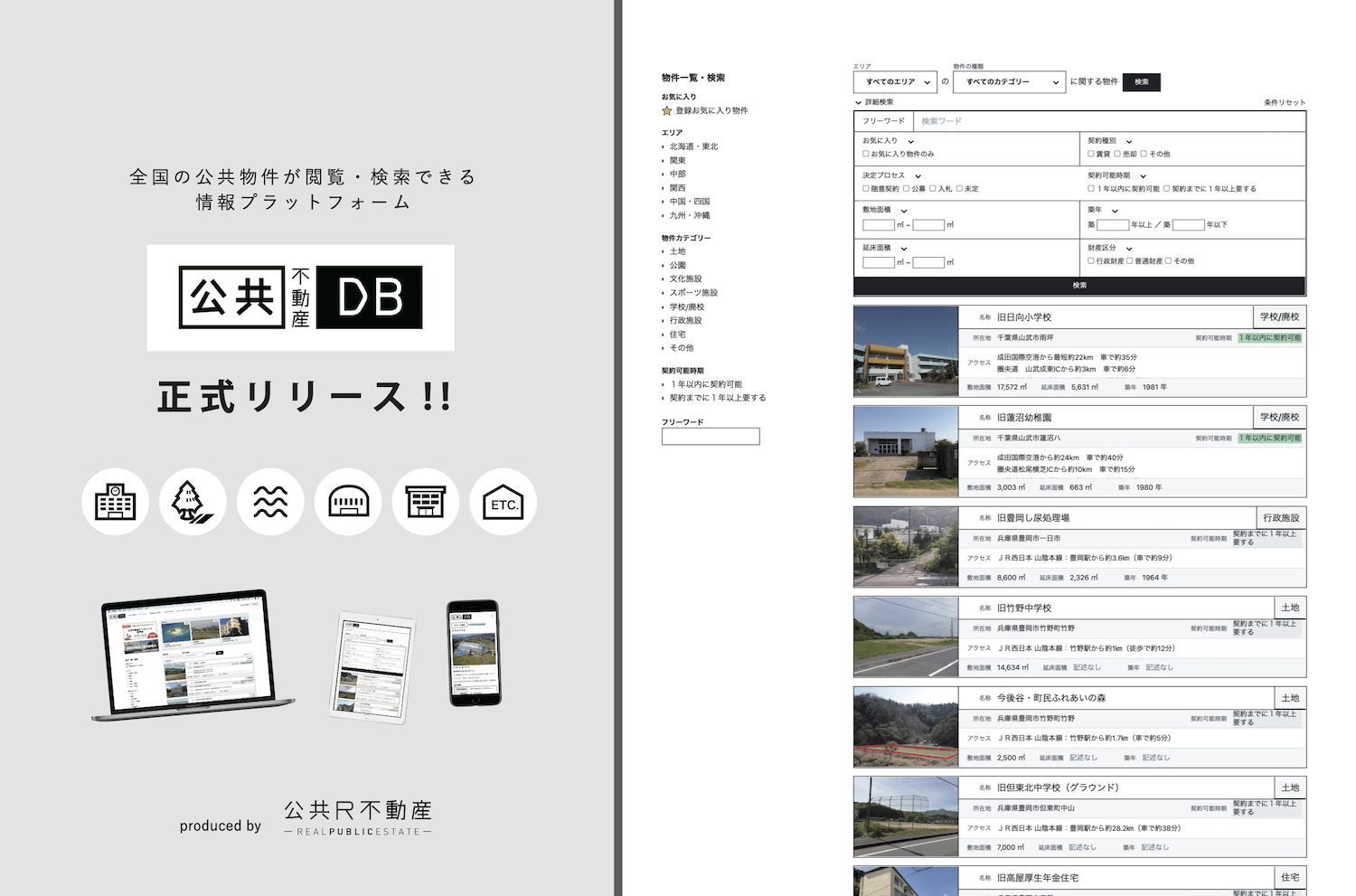1356x896 pixels.
Task: Click the arched hall category icon
Action: pyautogui.click(x=348, y=502)
